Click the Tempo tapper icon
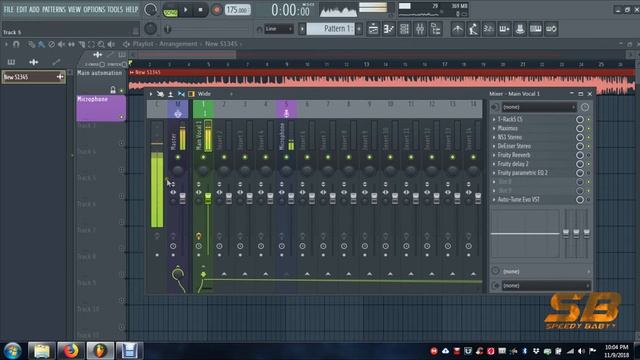640x360 pixels. 458,29
